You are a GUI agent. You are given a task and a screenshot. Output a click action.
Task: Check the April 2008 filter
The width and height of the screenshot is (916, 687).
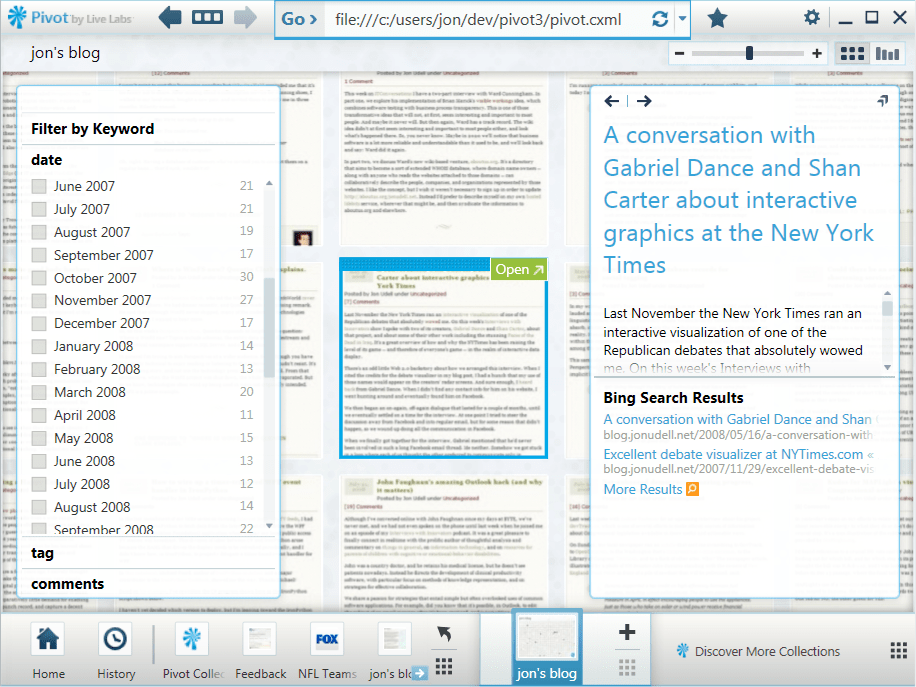39,415
